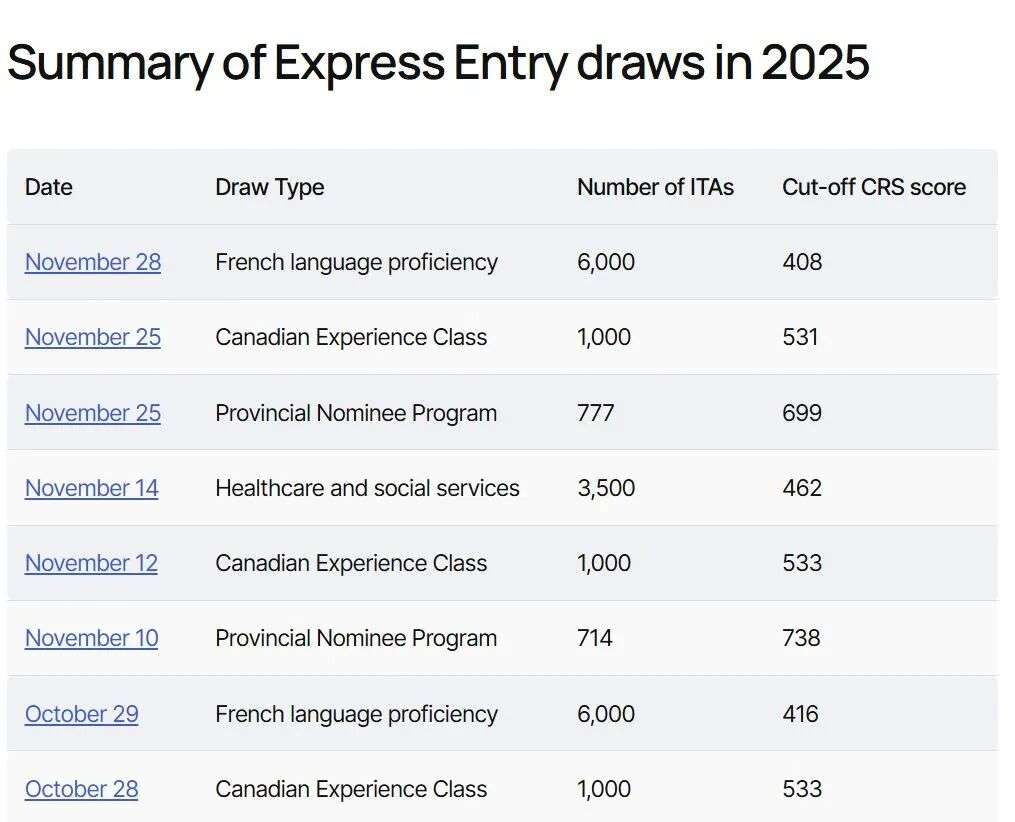Click the Draw Type column header

269,187
